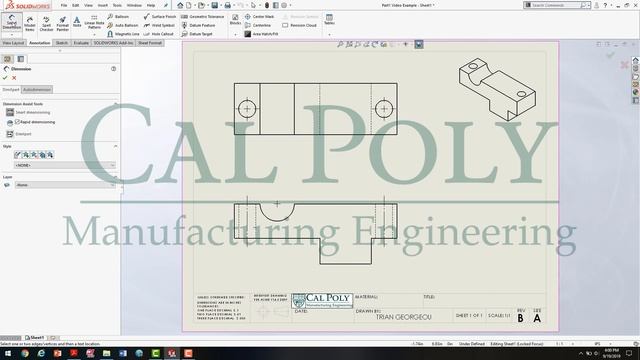
Task: Select the Sheet1 tab at the bottom
Action: point(35,338)
